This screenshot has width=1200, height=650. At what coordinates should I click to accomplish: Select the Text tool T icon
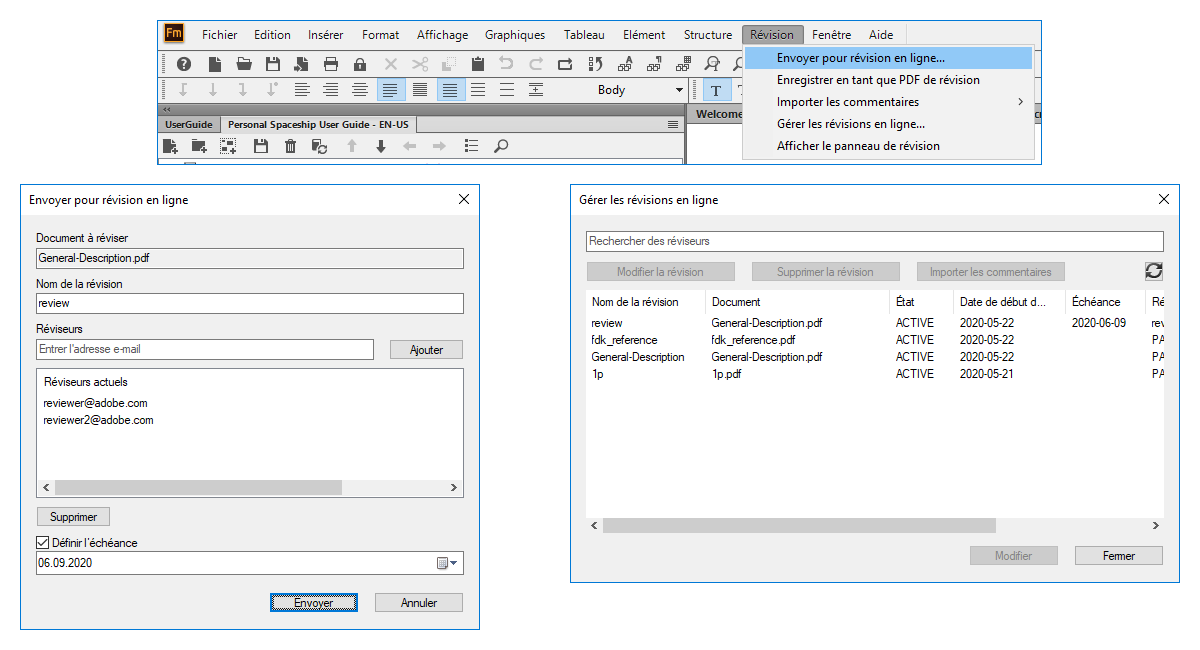pos(716,90)
